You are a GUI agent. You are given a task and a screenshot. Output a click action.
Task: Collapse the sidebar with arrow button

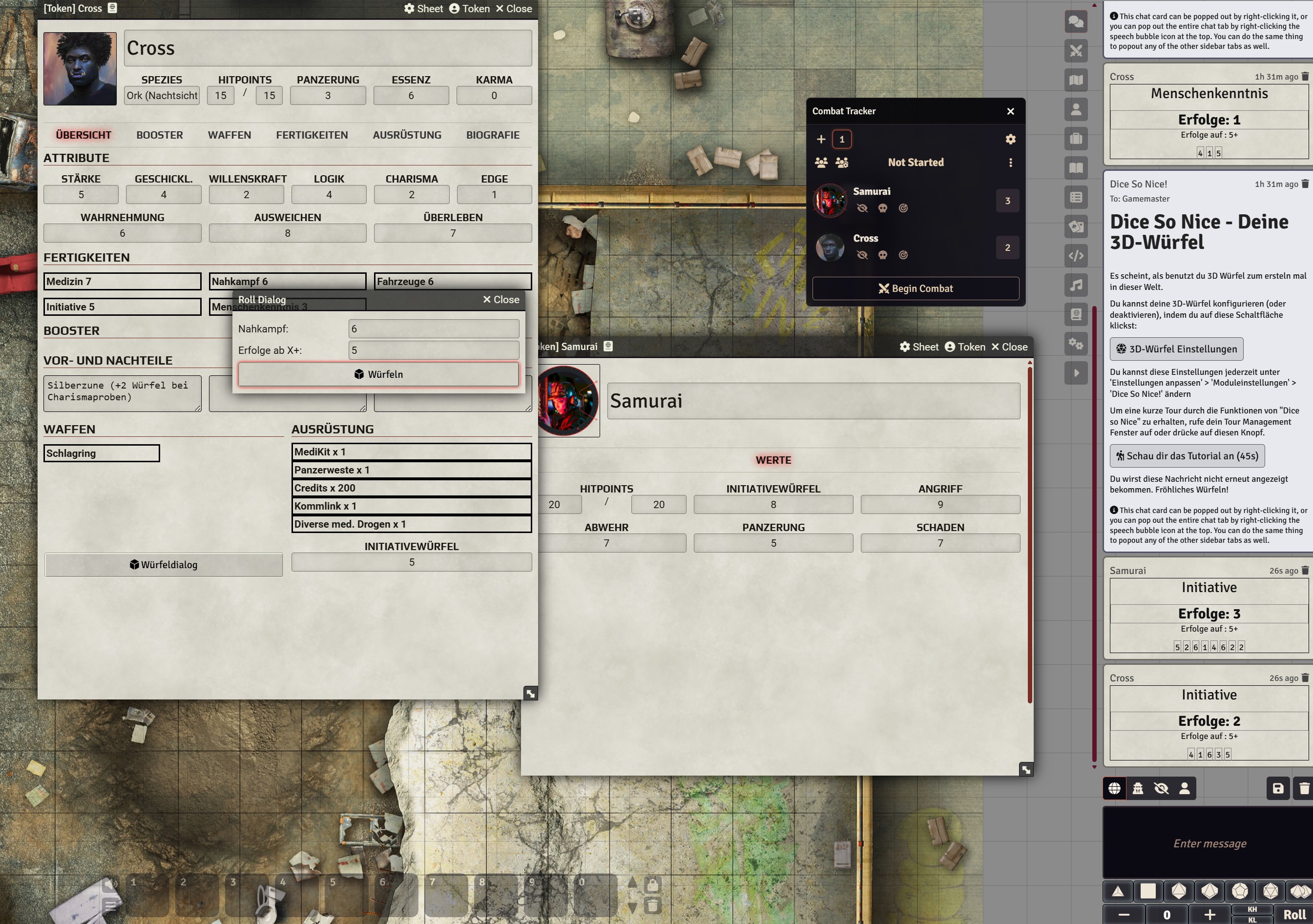[x=1076, y=373]
